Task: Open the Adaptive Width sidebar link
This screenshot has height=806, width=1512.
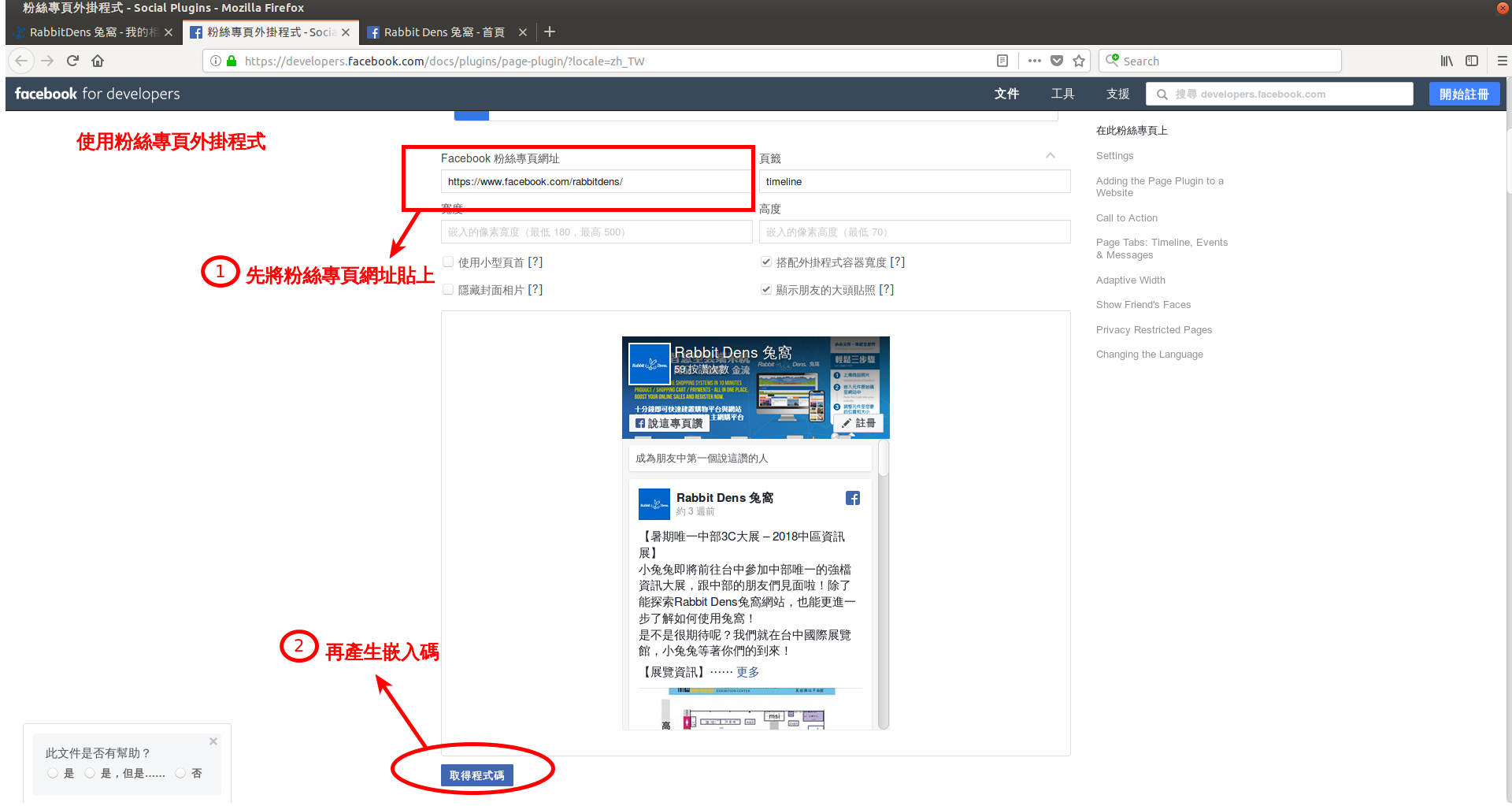Action: [1130, 280]
